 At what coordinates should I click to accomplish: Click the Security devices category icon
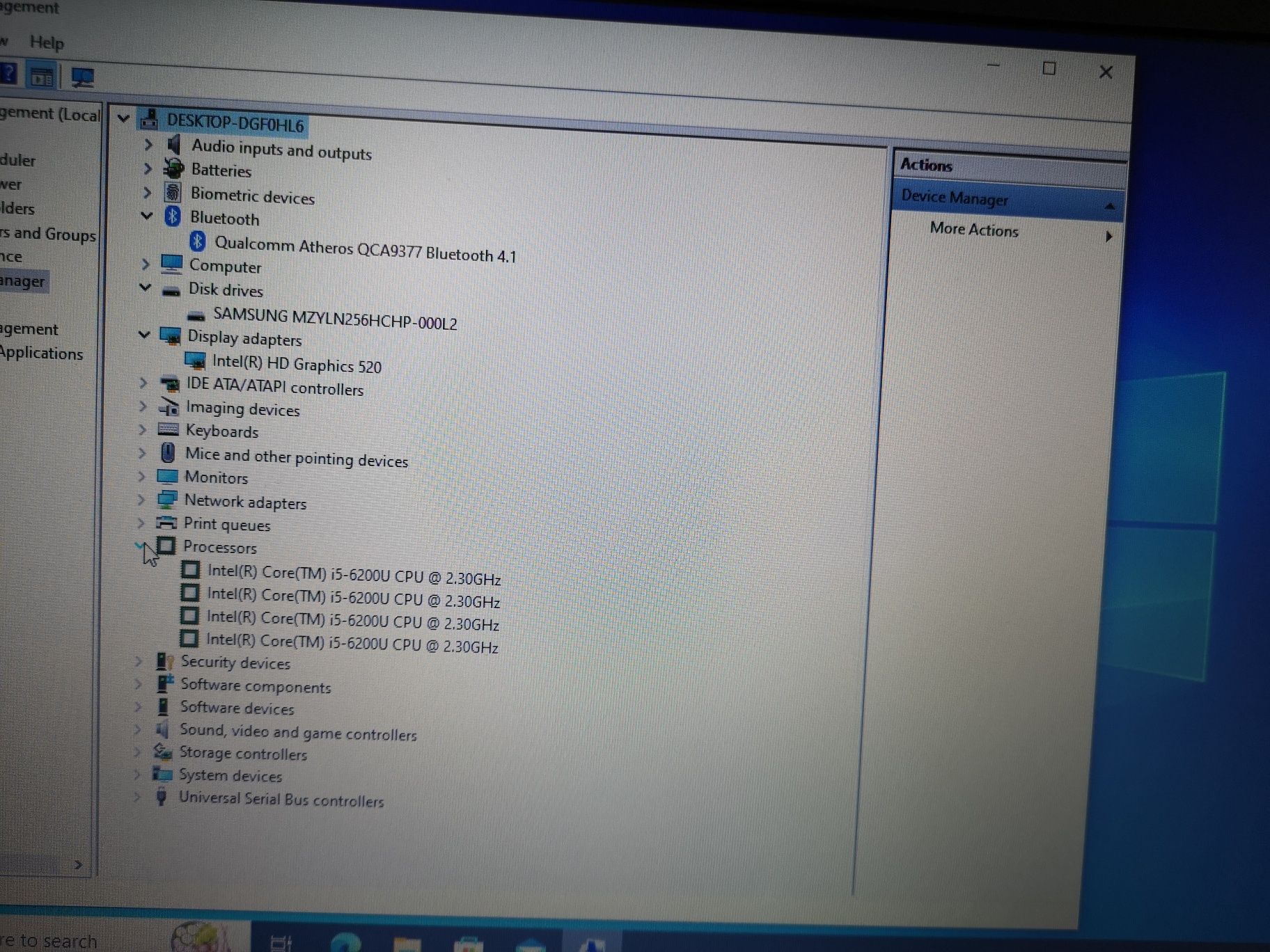tap(164, 660)
